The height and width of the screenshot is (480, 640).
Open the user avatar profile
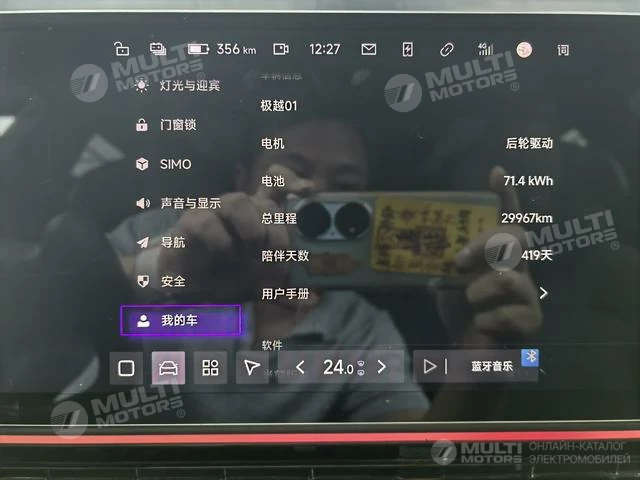click(524, 50)
